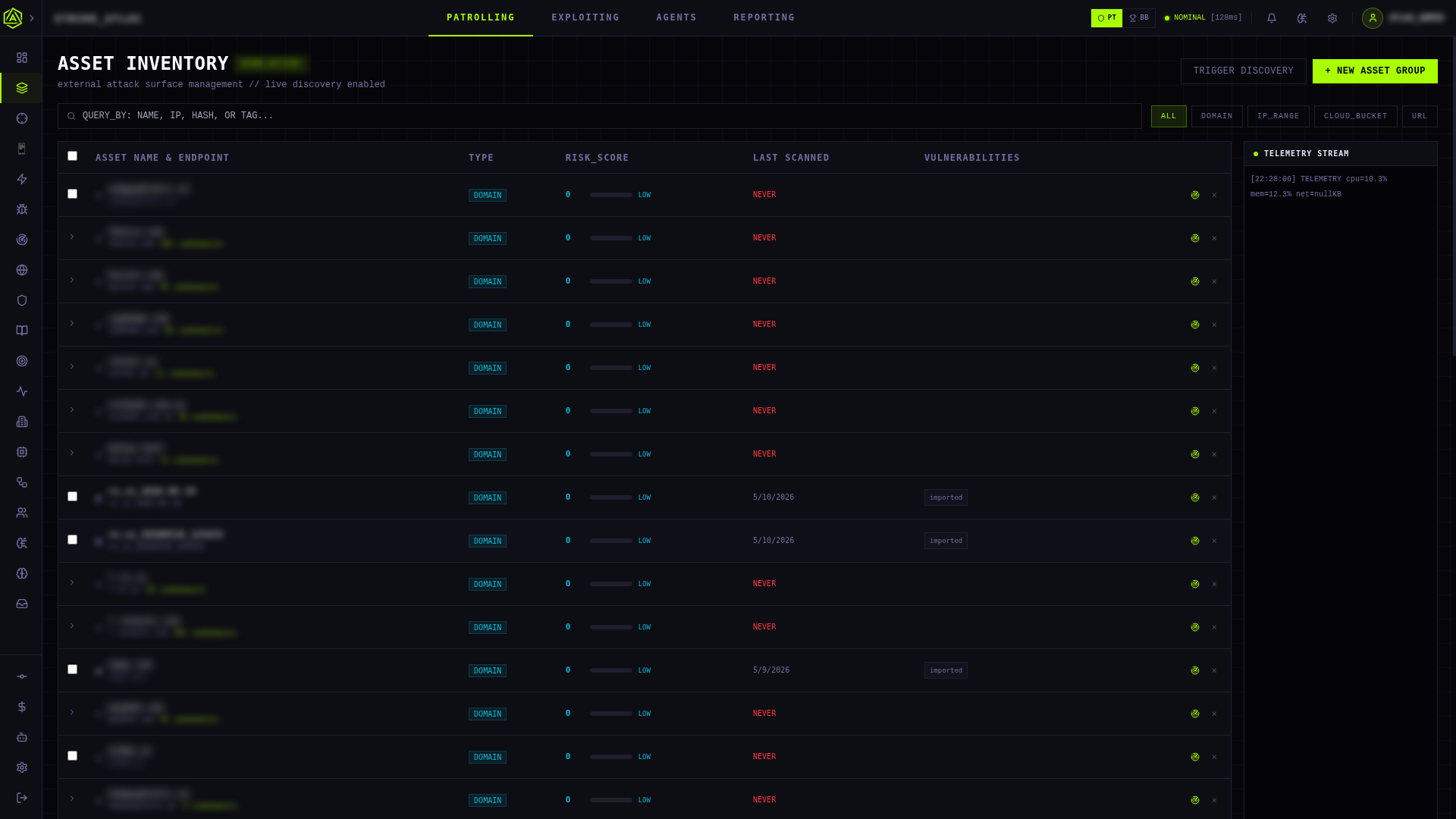Image resolution: width=1456 pixels, height=819 pixels.
Task: Open the crosshair icon in the sidebar
Action: pos(22,118)
